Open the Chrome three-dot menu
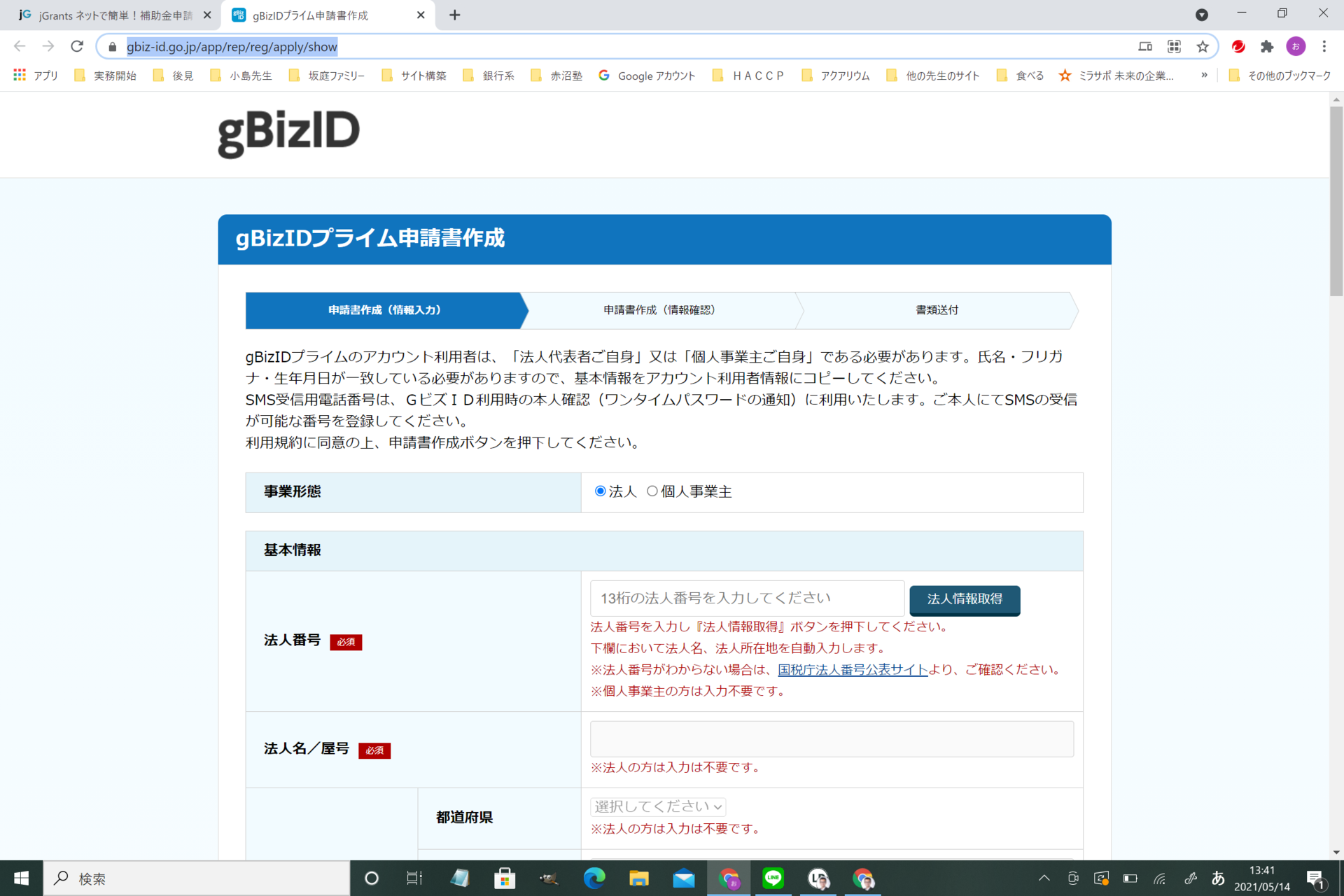1344x896 pixels. tap(1324, 47)
